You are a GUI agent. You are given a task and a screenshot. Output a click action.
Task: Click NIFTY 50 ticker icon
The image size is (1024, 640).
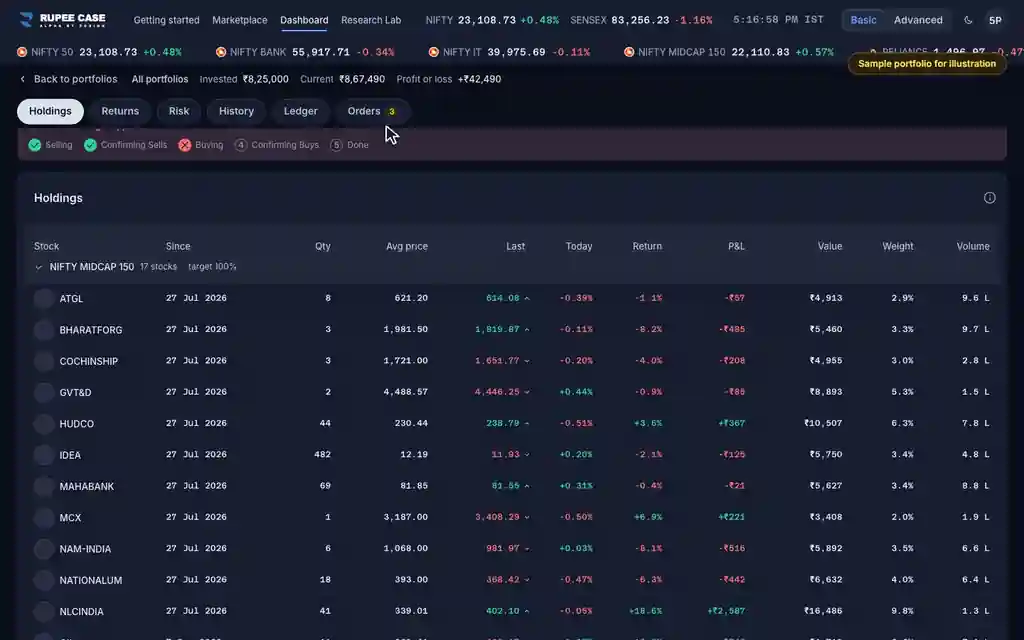click(x=22, y=52)
